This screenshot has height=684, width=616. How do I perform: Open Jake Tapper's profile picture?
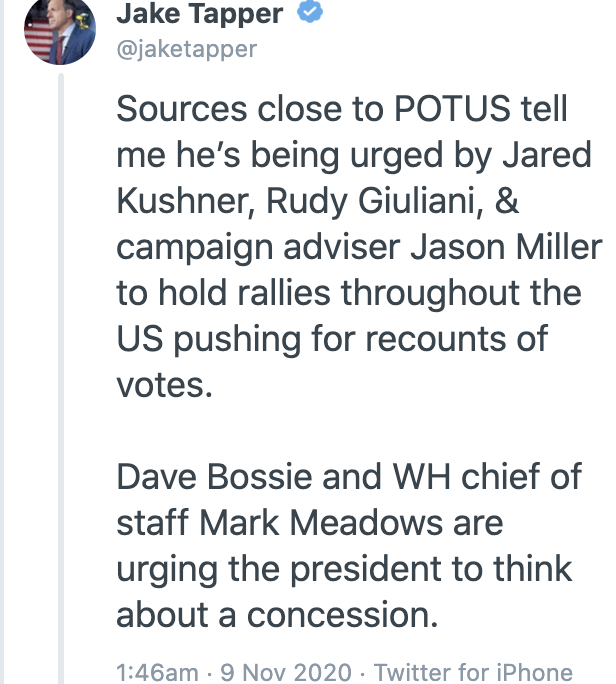pyautogui.click(x=60, y=31)
